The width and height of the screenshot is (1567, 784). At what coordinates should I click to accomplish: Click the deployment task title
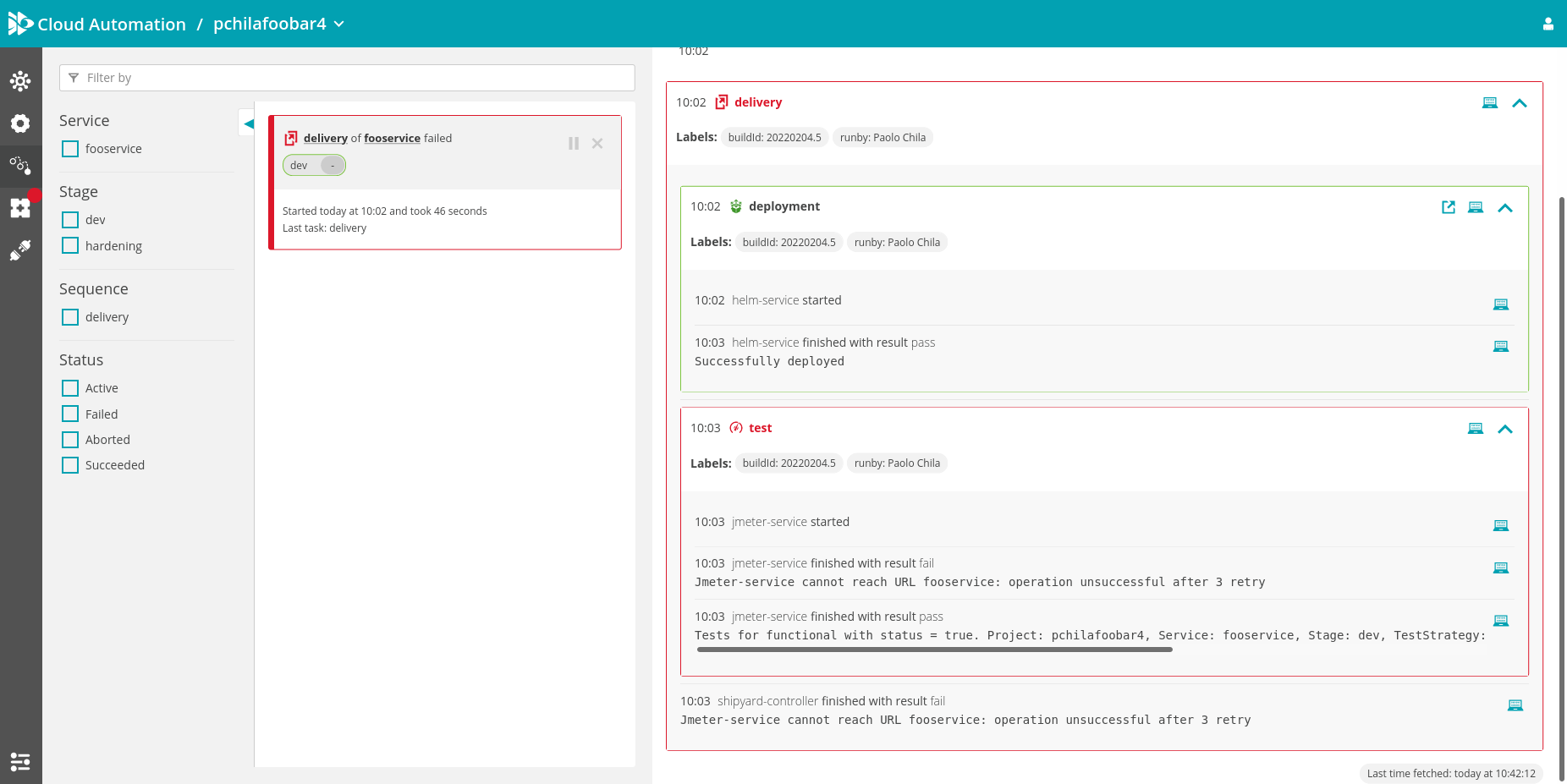[784, 206]
